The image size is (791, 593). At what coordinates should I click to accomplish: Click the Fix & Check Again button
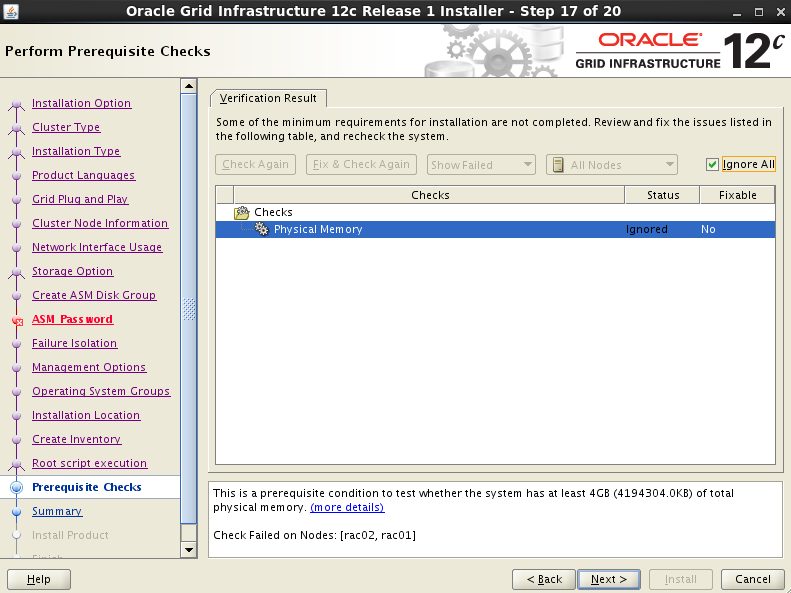(x=361, y=164)
